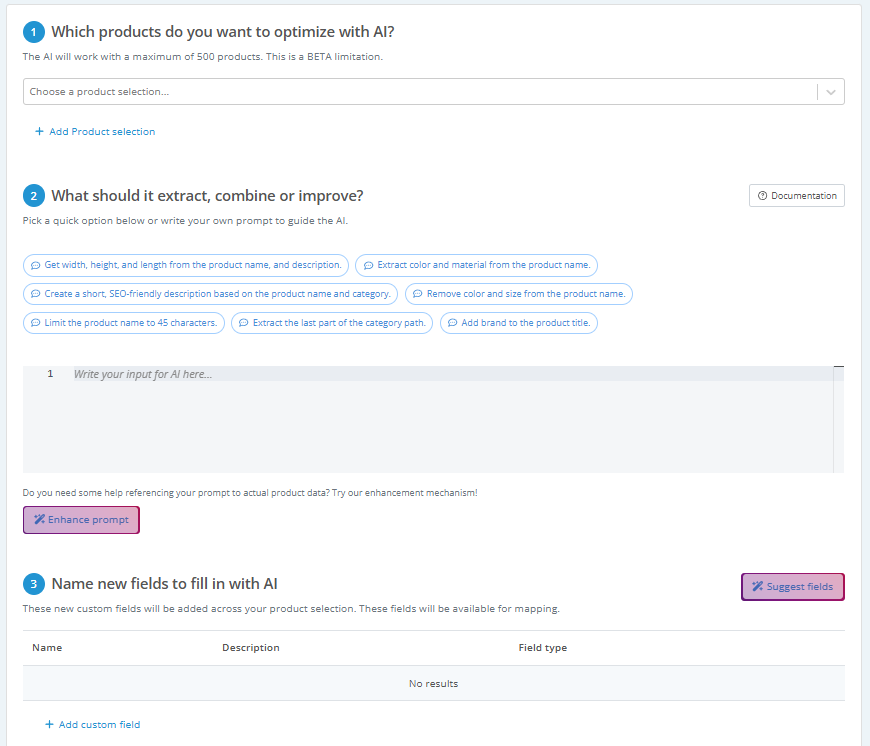This screenshot has height=746, width=870.
Task: Click the 'No results' table row
Action: click(433, 683)
